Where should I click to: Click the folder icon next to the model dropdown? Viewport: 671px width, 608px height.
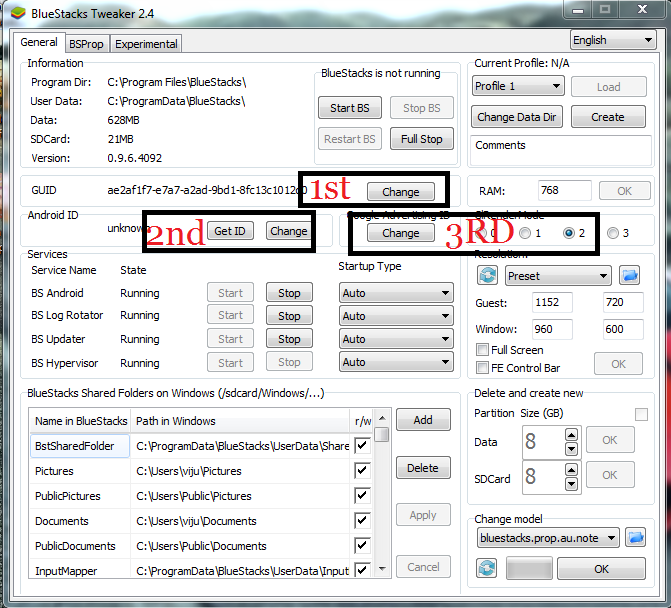click(636, 537)
